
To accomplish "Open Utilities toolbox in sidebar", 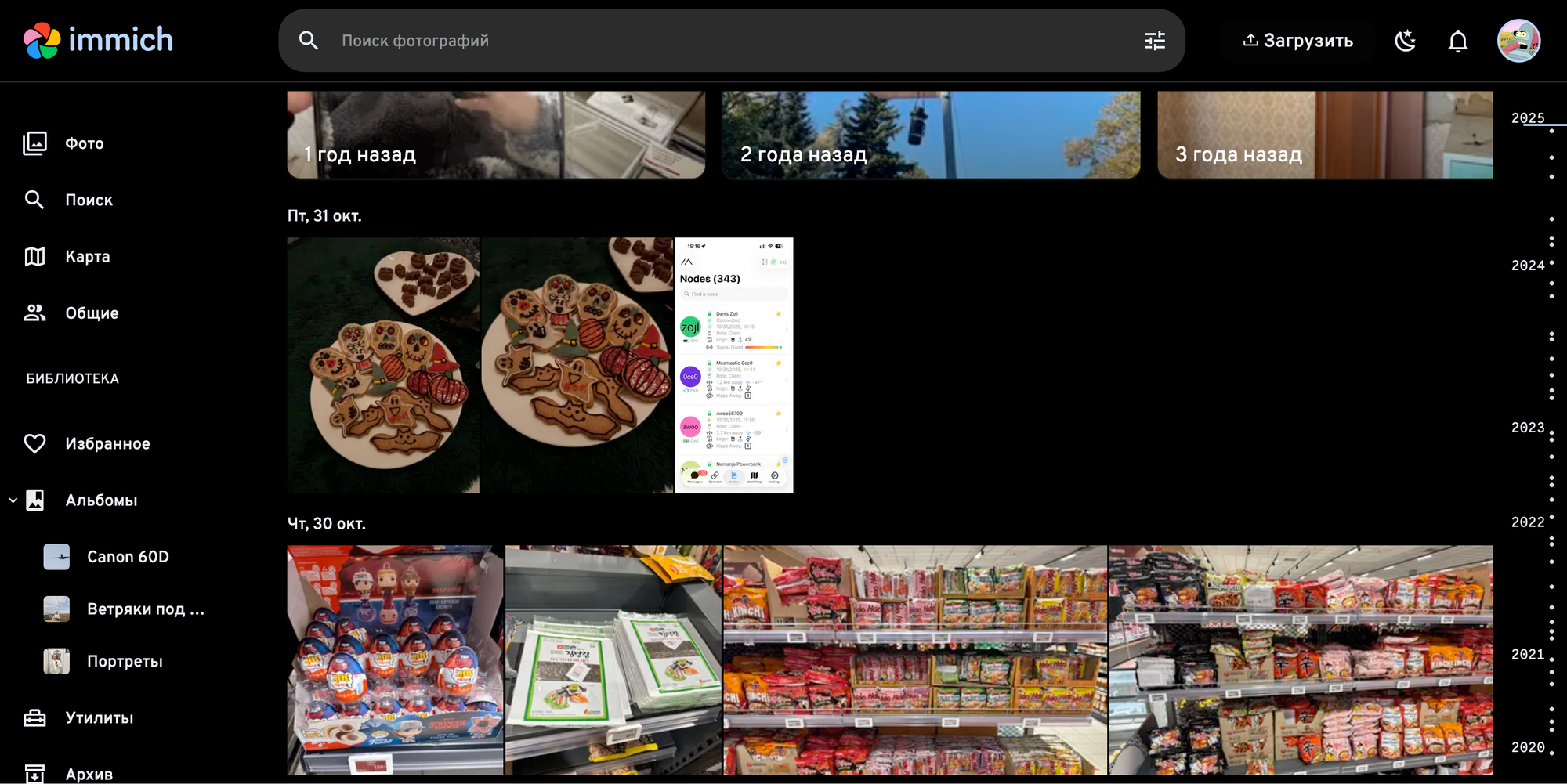I will point(35,717).
